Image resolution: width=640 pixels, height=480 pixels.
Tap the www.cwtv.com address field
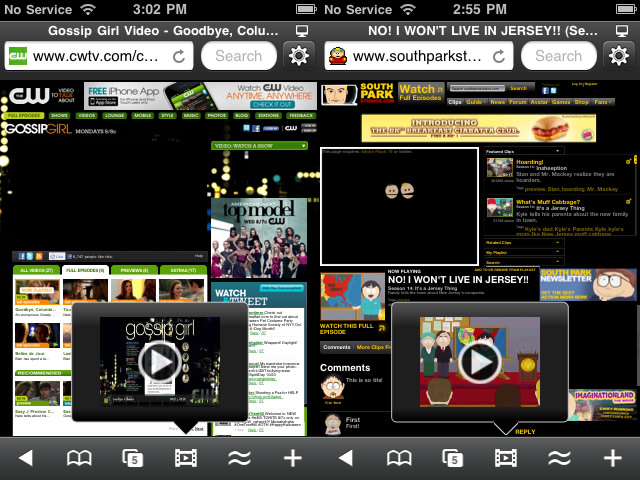tap(99, 56)
